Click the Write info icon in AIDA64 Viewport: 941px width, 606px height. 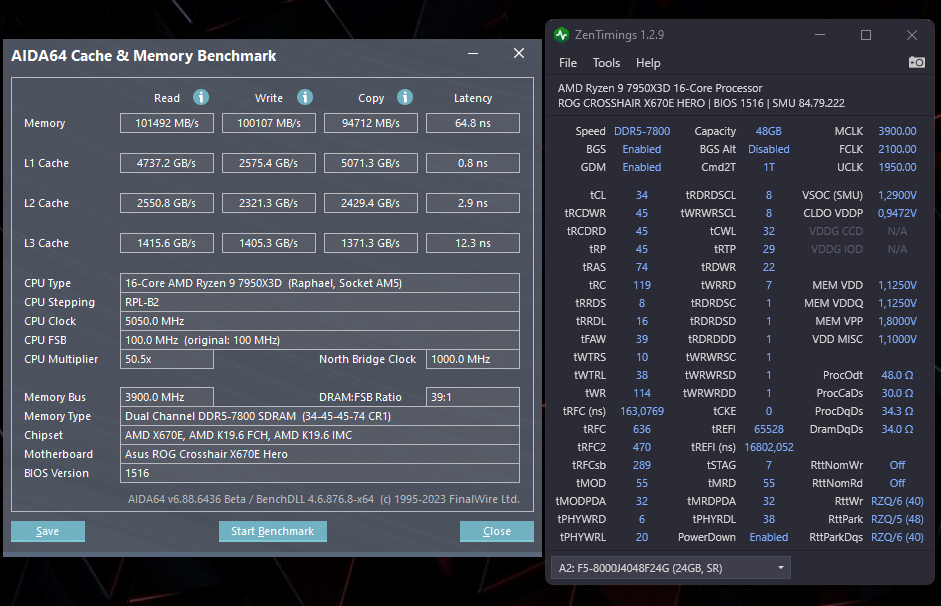(305, 97)
